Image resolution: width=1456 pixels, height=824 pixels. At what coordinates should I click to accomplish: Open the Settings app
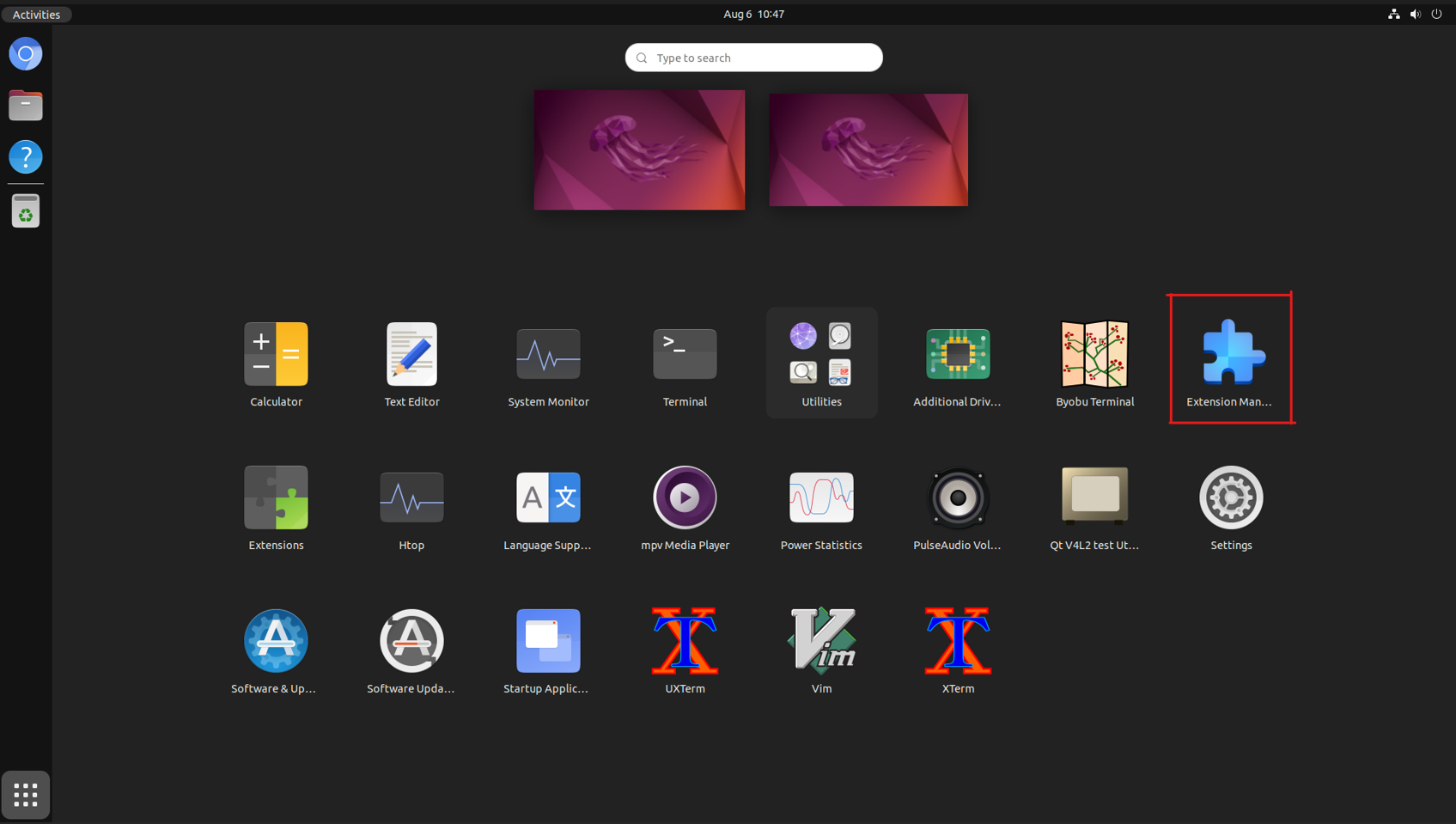pyautogui.click(x=1231, y=506)
